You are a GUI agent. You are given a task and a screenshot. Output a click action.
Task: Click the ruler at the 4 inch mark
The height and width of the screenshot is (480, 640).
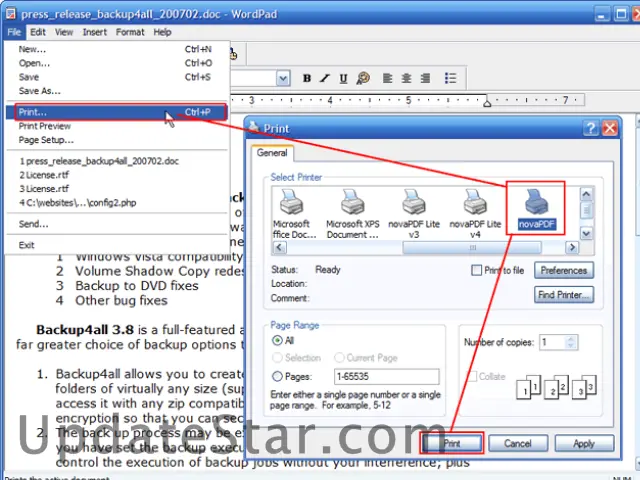click(x=330, y=100)
